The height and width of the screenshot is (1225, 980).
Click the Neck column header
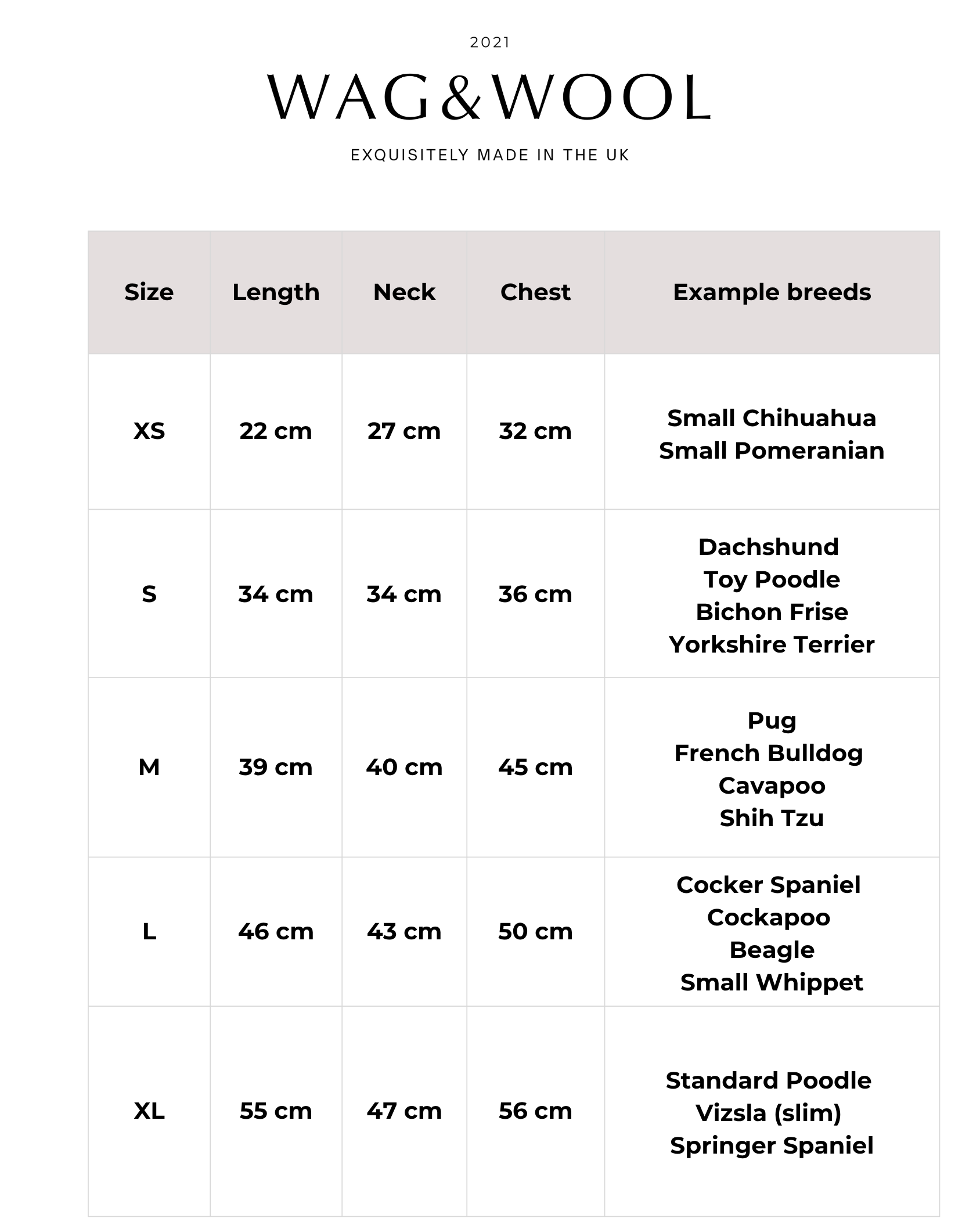404,292
